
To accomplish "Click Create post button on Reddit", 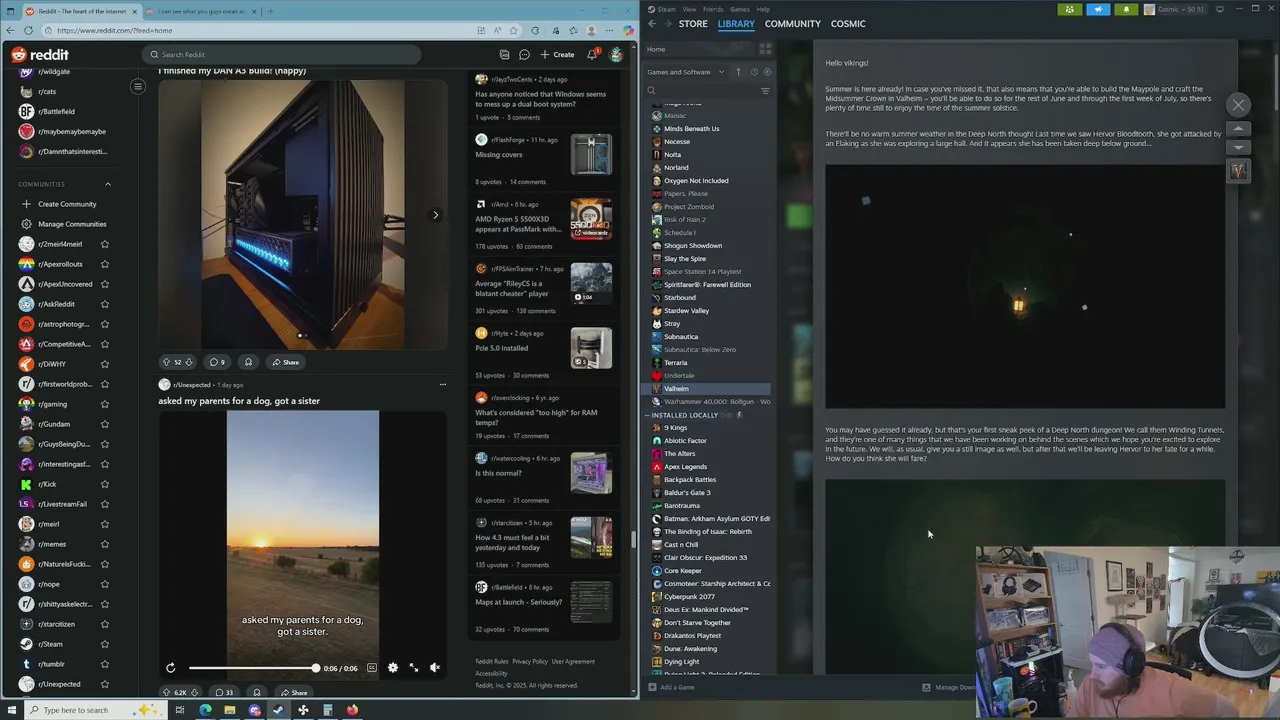I will pyautogui.click(x=558, y=55).
